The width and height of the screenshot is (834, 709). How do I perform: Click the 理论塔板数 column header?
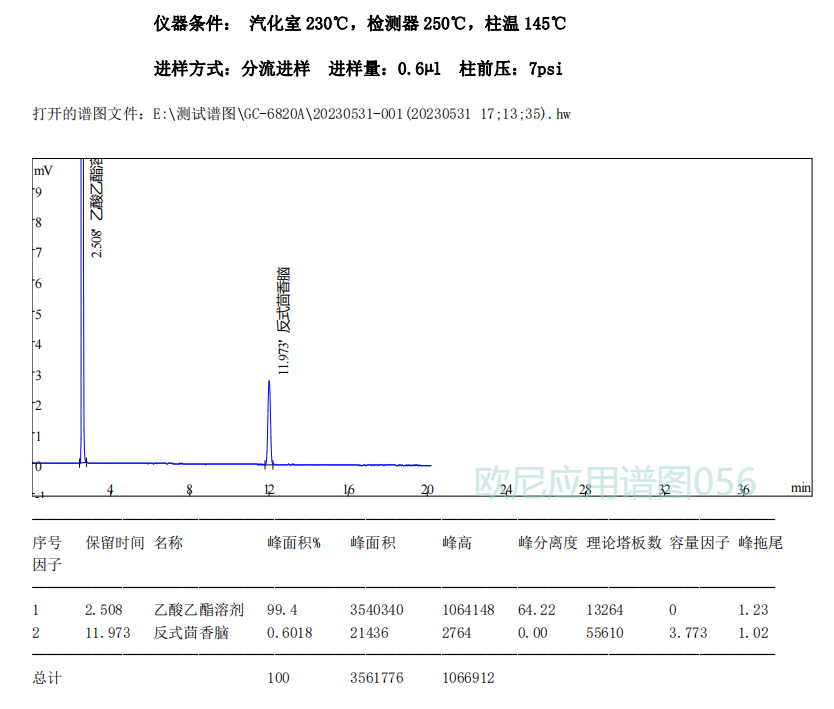624,543
